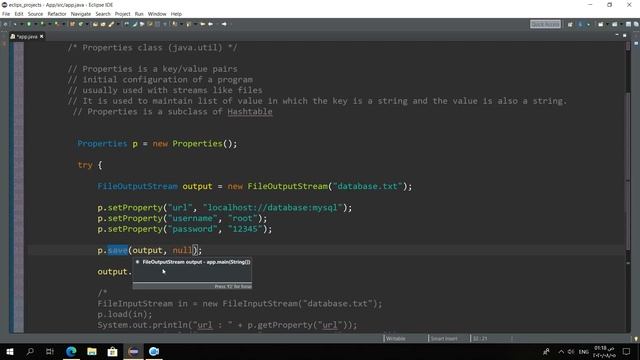Click the volume speaker tray icon
This screenshot has height=360, width=640.
(x=571, y=351)
